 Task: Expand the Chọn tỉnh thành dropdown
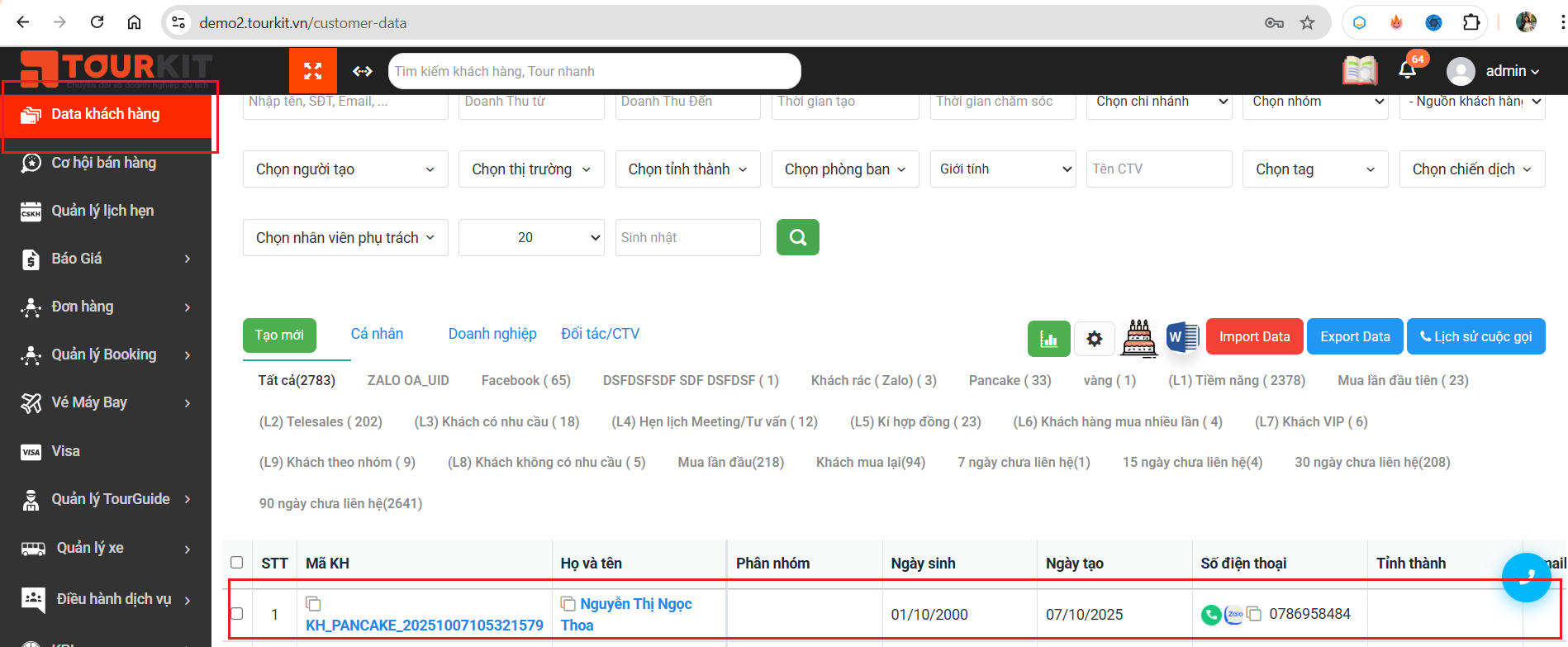[x=687, y=169]
